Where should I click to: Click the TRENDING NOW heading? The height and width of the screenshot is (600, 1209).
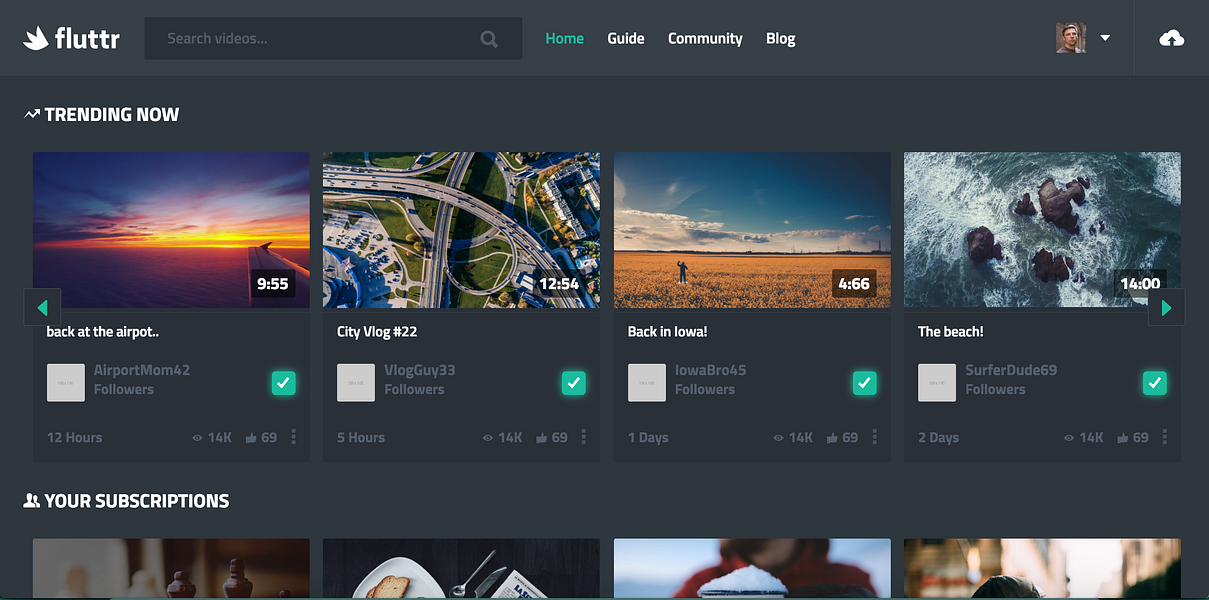112,115
